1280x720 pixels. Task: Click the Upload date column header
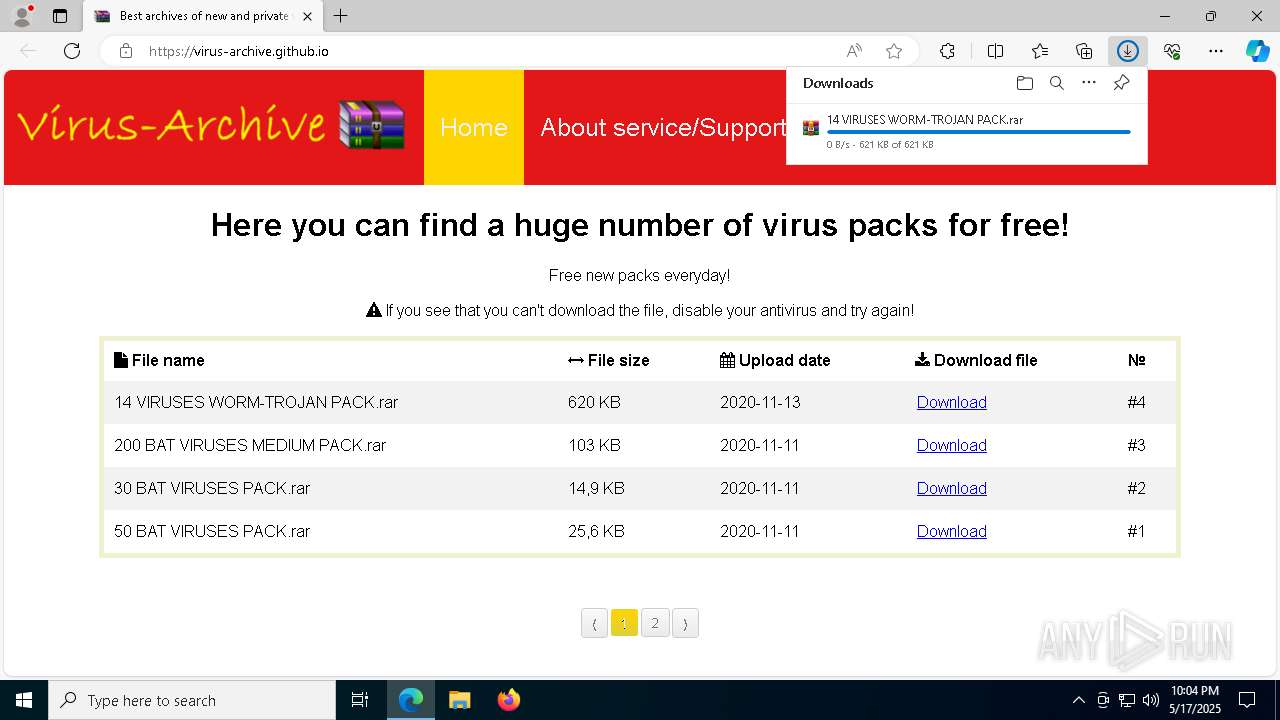click(x=775, y=360)
